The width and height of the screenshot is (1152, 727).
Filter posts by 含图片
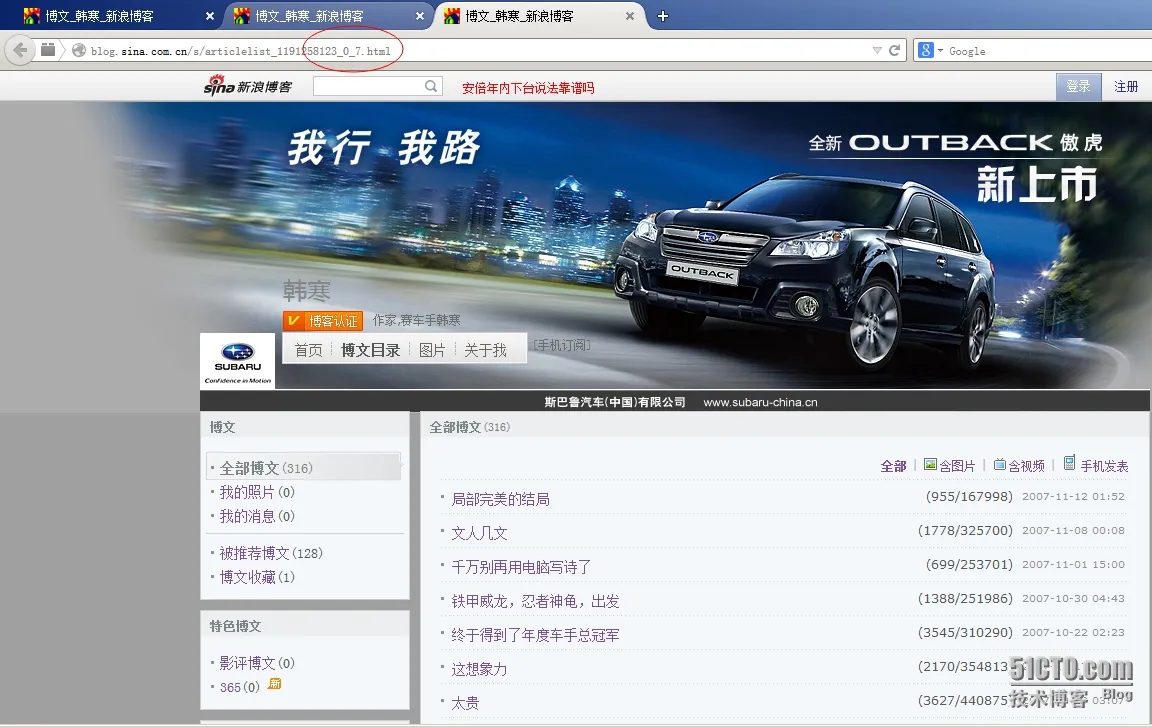pos(950,466)
